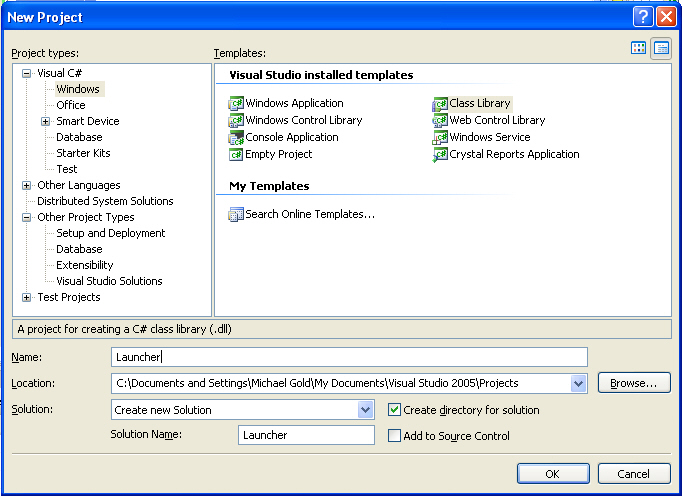Select the Empty Project template icon
This screenshot has height=496, width=682.
[x=236, y=154]
